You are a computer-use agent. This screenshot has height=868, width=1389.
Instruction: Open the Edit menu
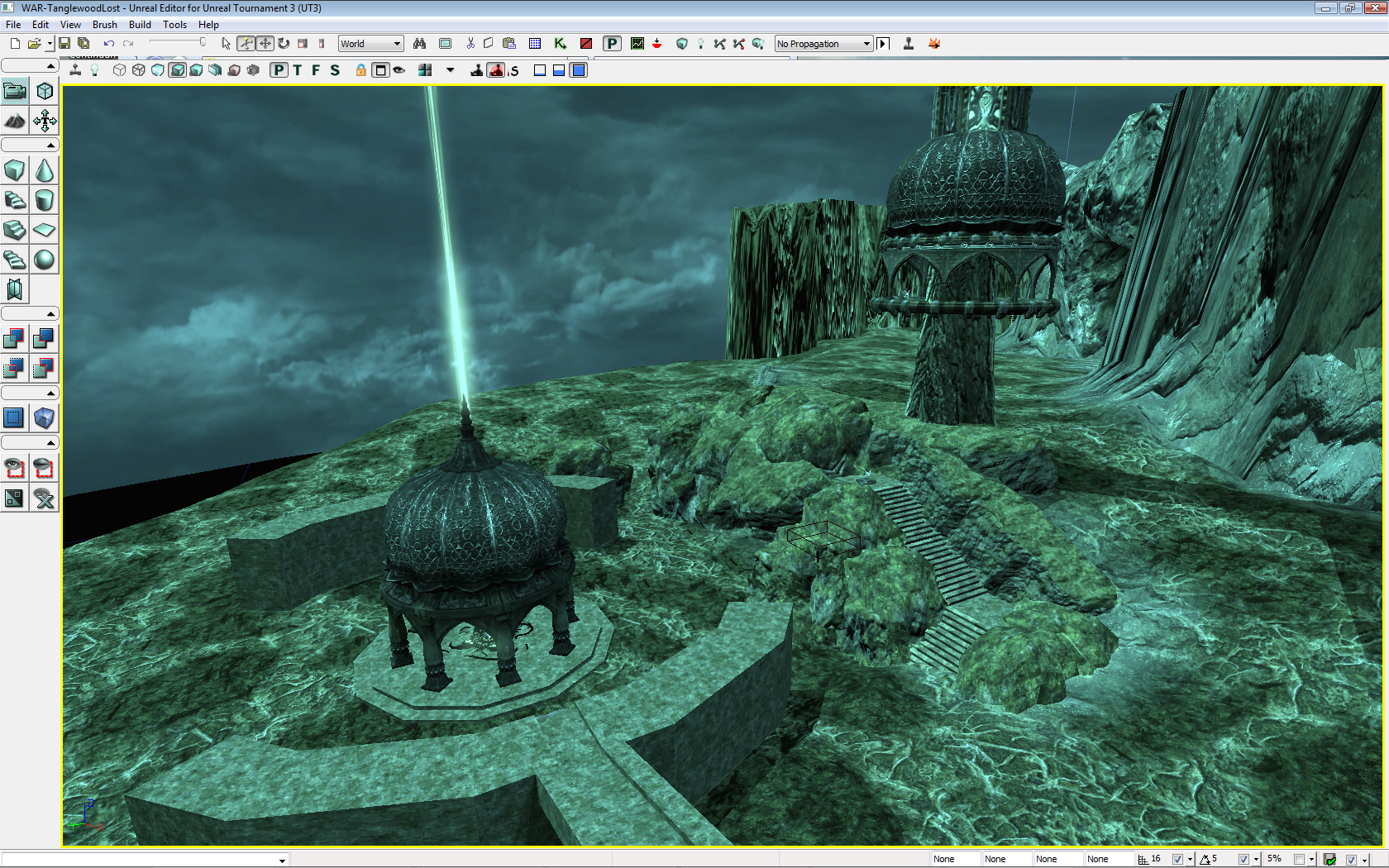(x=40, y=25)
